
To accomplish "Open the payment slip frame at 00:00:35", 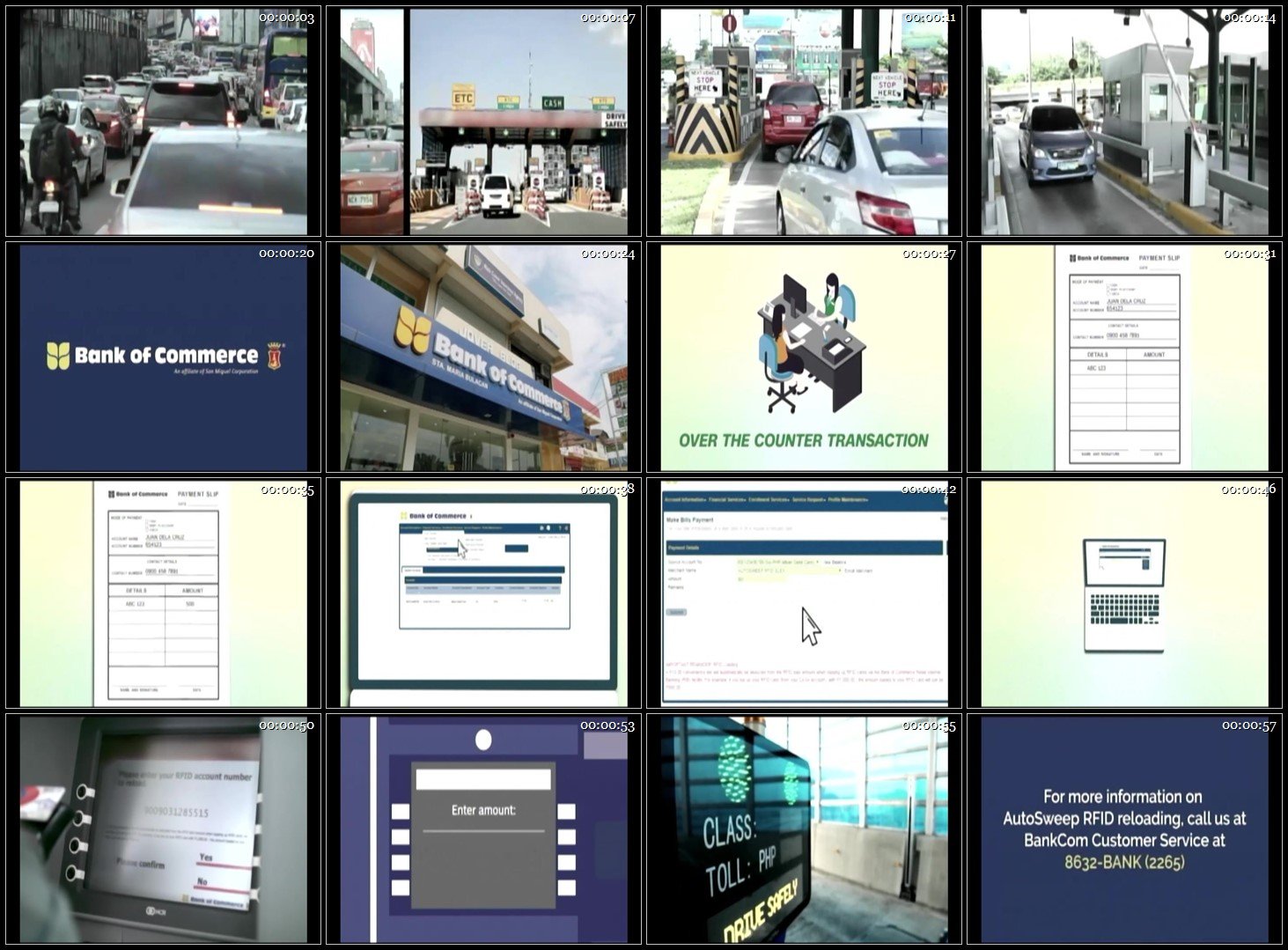I will click(163, 594).
